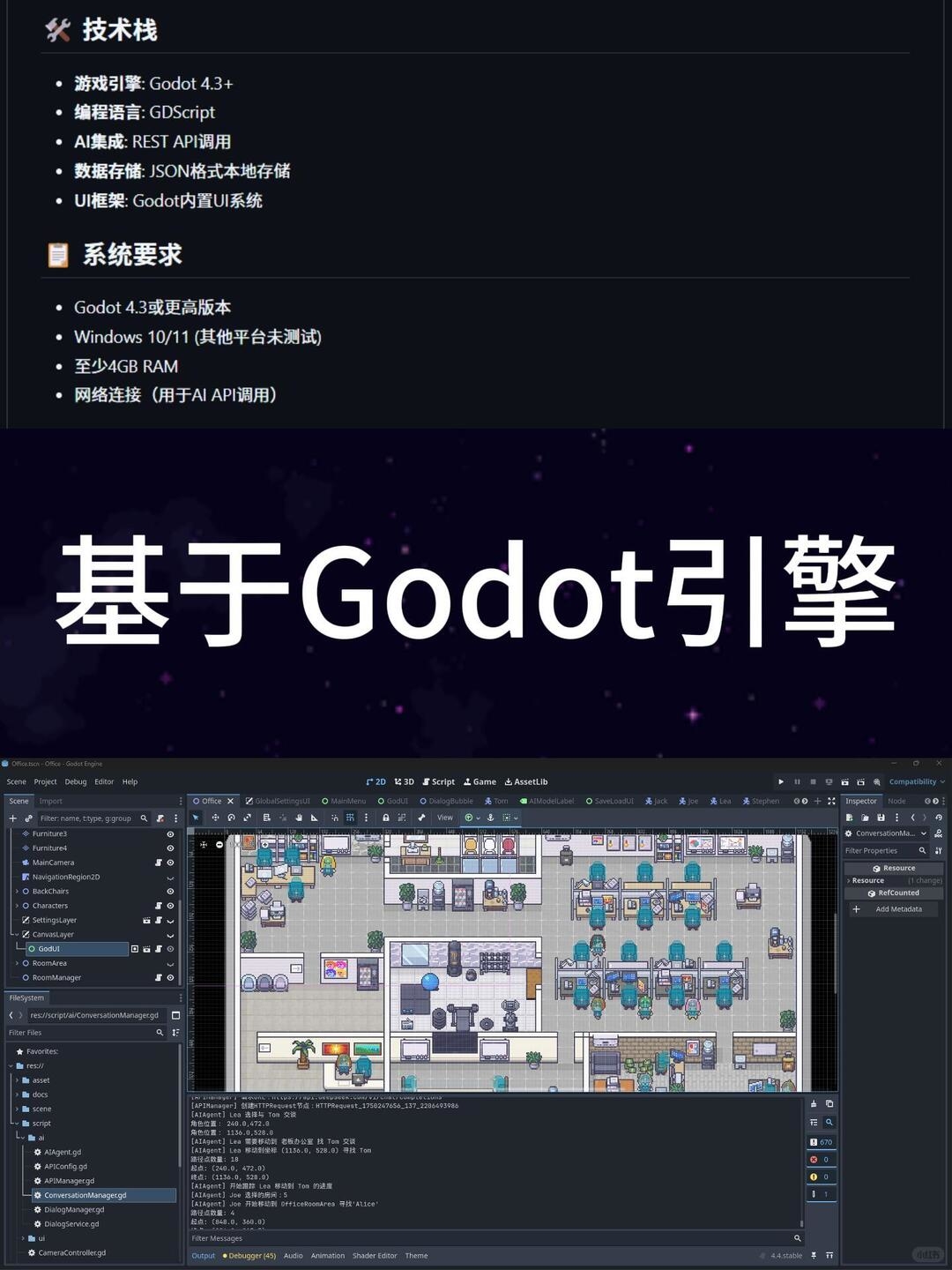
Task: Expand the Characters node
Action: coord(17,906)
